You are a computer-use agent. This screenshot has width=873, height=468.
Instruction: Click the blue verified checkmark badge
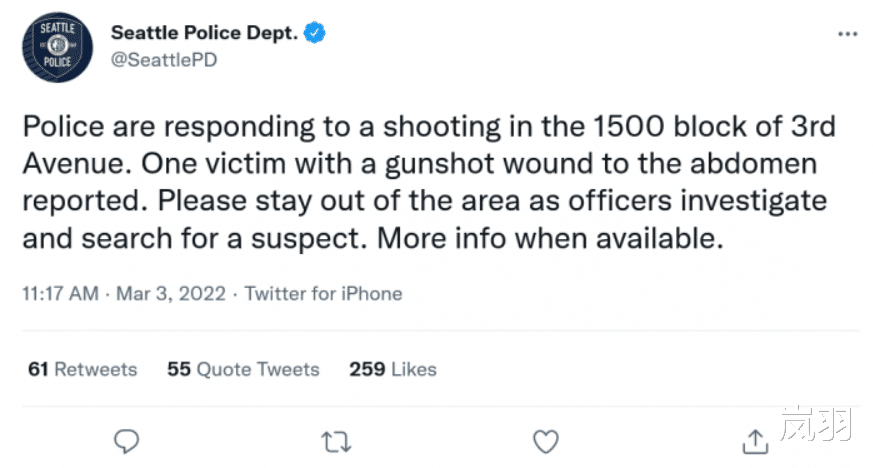(316, 33)
